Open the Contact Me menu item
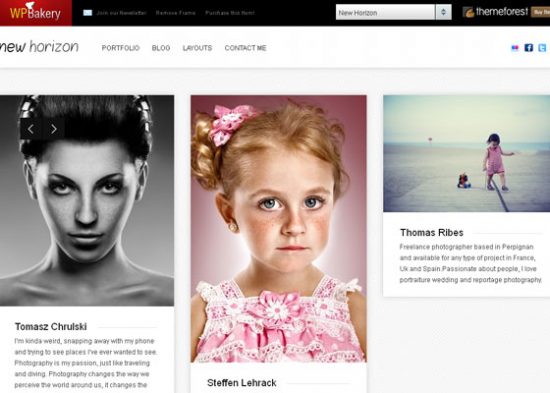Screen dimensions: 550x393 click(x=246, y=48)
